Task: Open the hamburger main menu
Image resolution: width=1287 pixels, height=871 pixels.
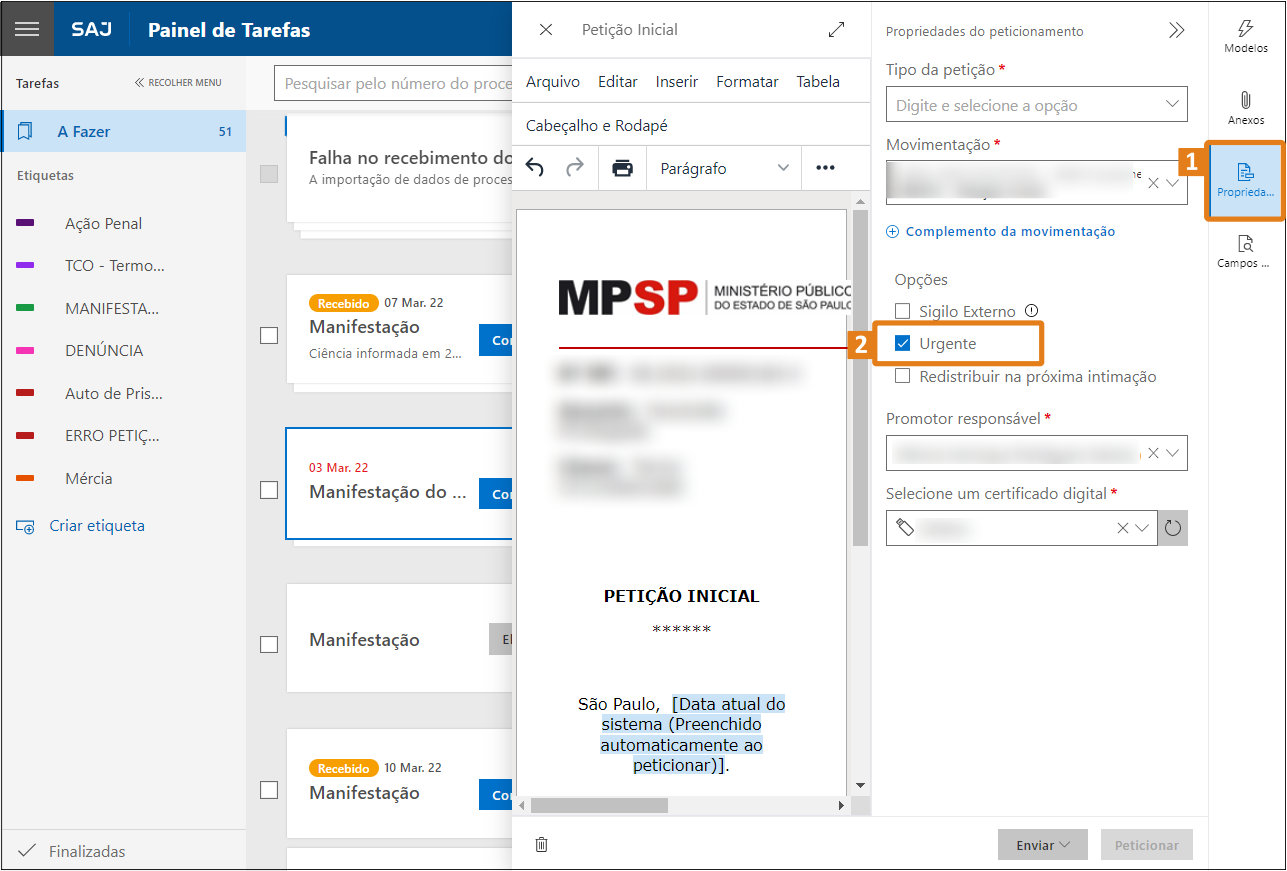Action: pyautogui.click(x=27, y=29)
